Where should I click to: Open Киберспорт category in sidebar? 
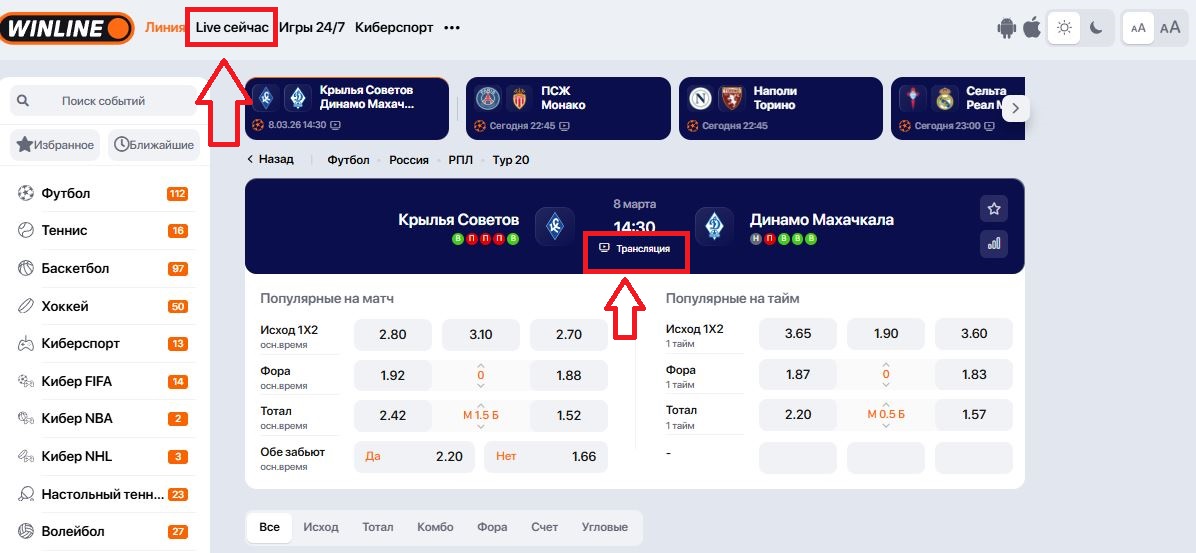(80, 343)
